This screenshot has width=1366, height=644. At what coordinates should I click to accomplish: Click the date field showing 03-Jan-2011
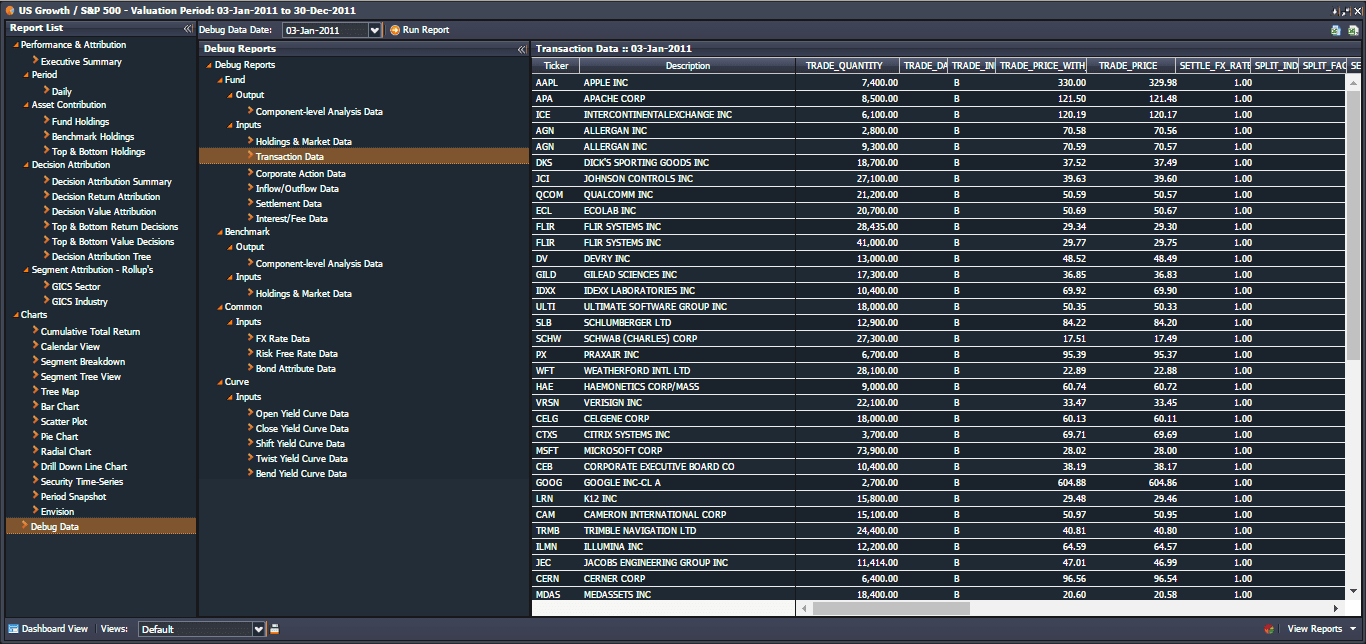[325, 30]
